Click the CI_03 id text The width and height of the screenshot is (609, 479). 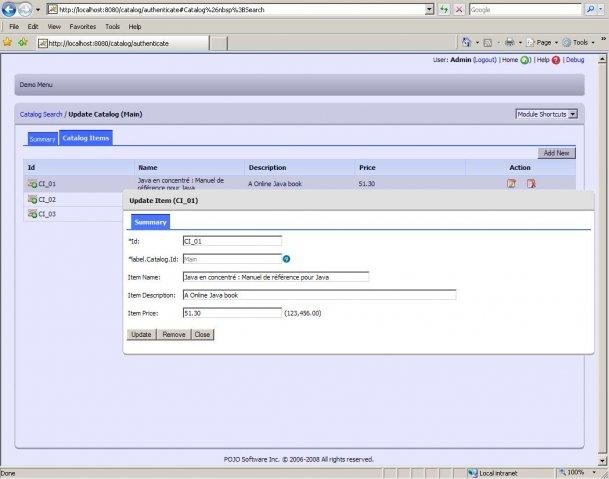click(x=47, y=214)
